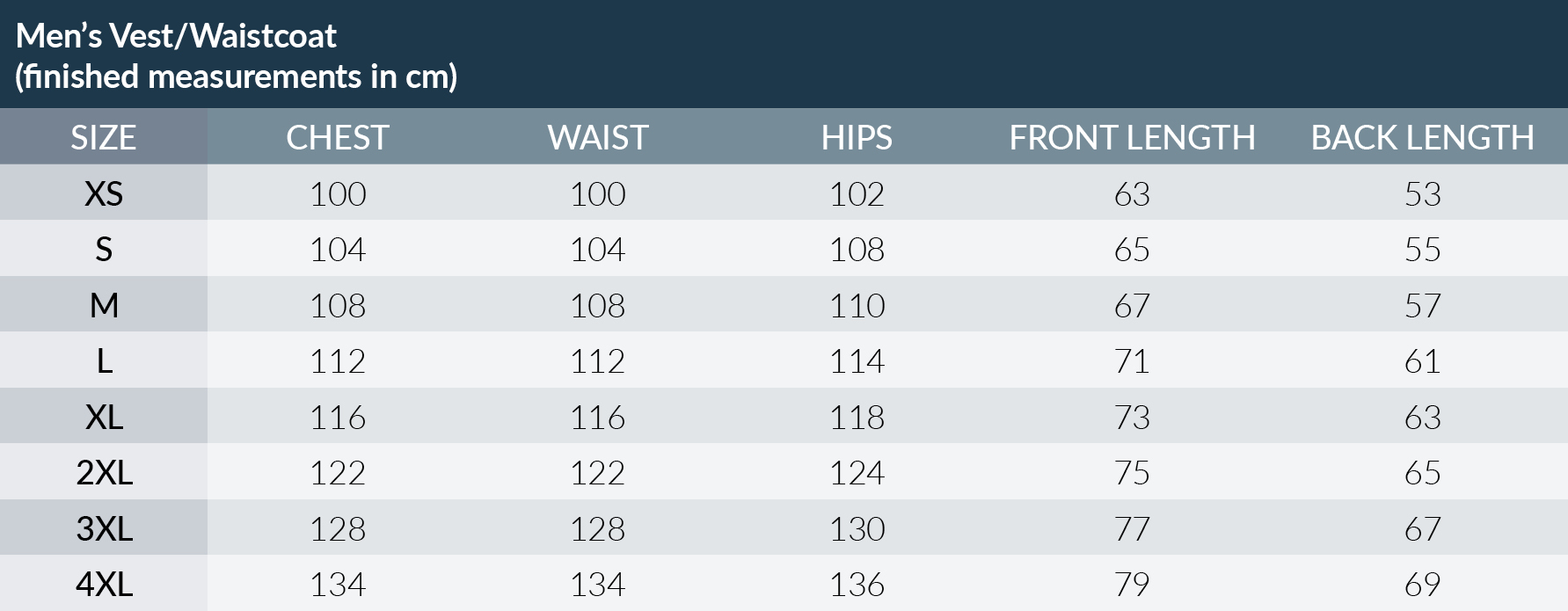Select the HIPS column header
Image resolution: width=1568 pixels, height=611 pixels.
tap(857, 138)
